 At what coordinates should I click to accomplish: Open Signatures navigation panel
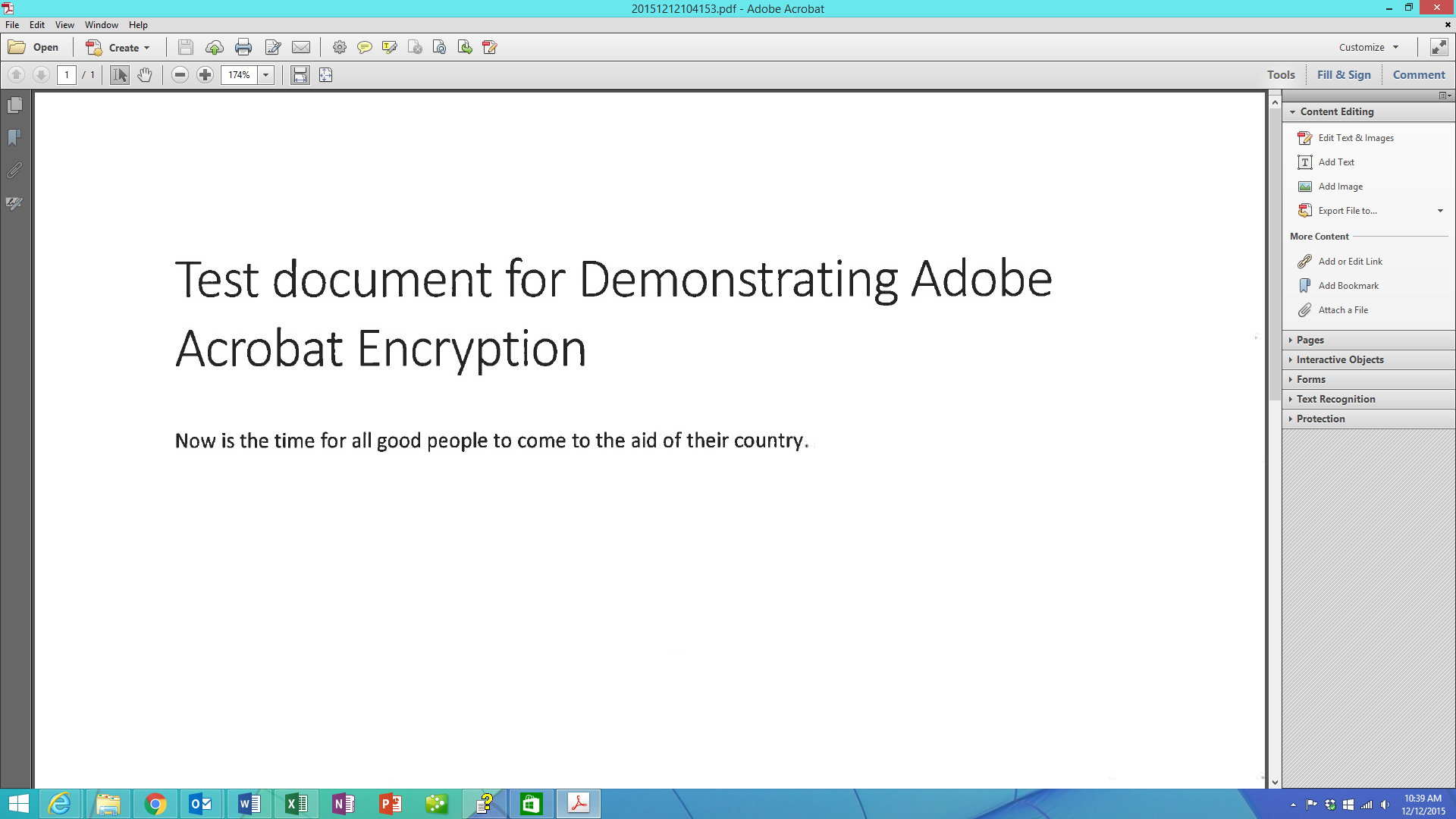[14, 203]
